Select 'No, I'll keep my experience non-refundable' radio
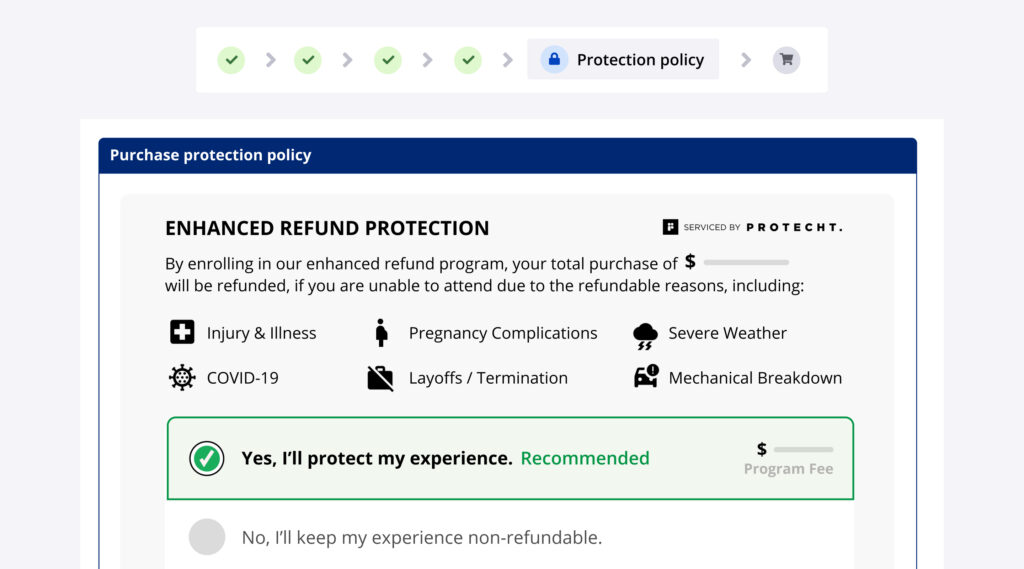Viewport: 1024px width, 569px height. (207, 537)
